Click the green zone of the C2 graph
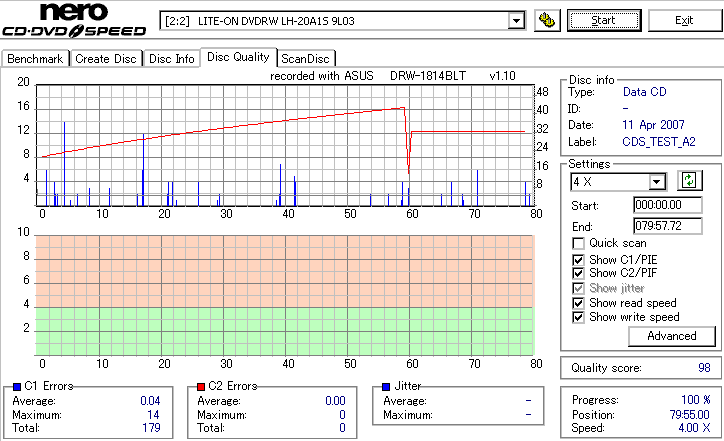This screenshot has height=441, width=724. pyautogui.click(x=284, y=331)
